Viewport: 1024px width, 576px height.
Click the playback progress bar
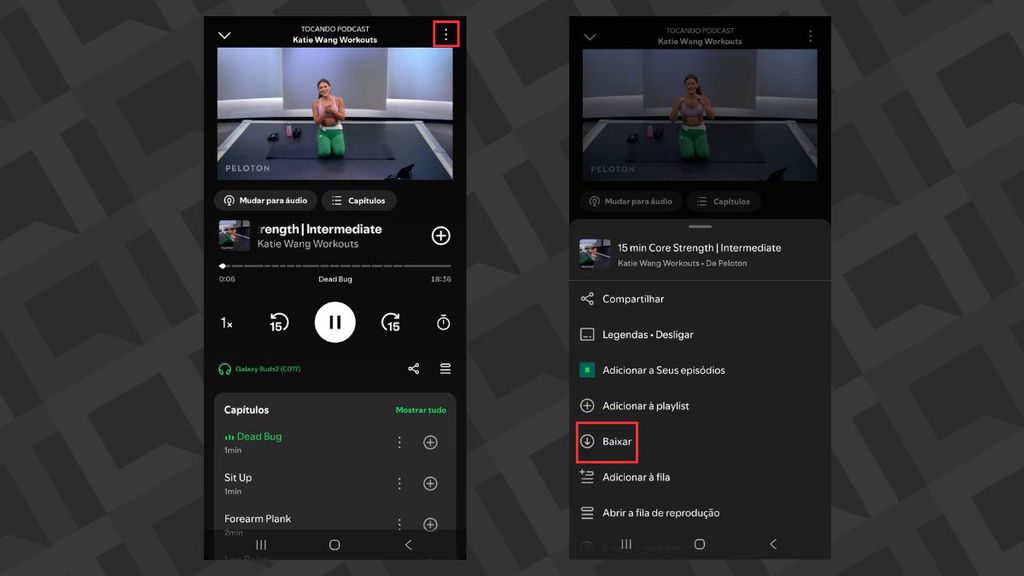335,266
